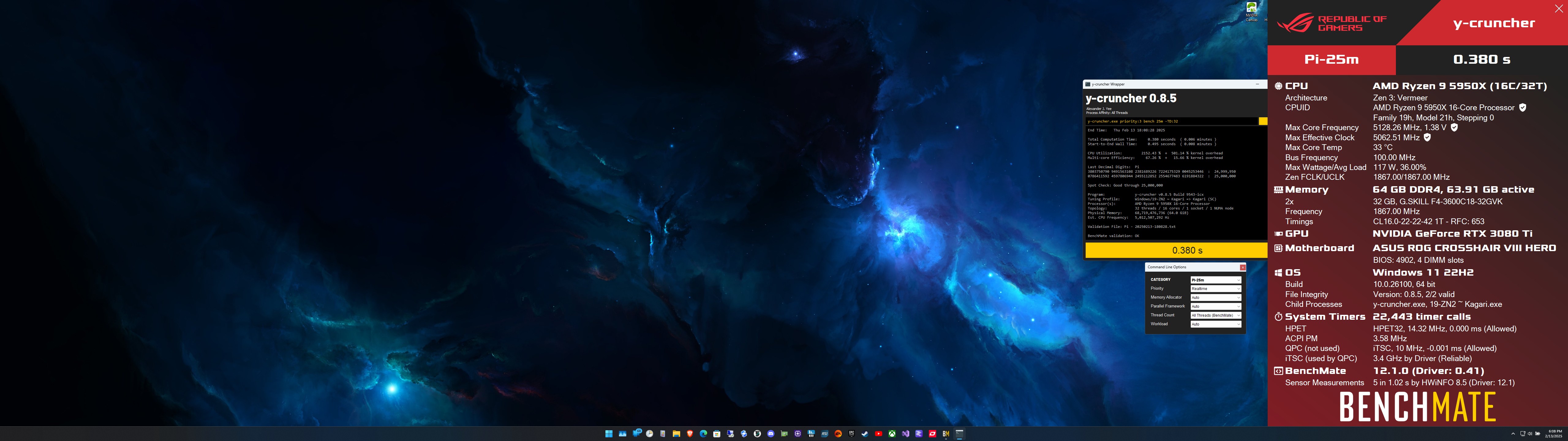1568x441 pixels.
Task: Click the 0.380 s score in BenchMate header
Action: point(1482,59)
